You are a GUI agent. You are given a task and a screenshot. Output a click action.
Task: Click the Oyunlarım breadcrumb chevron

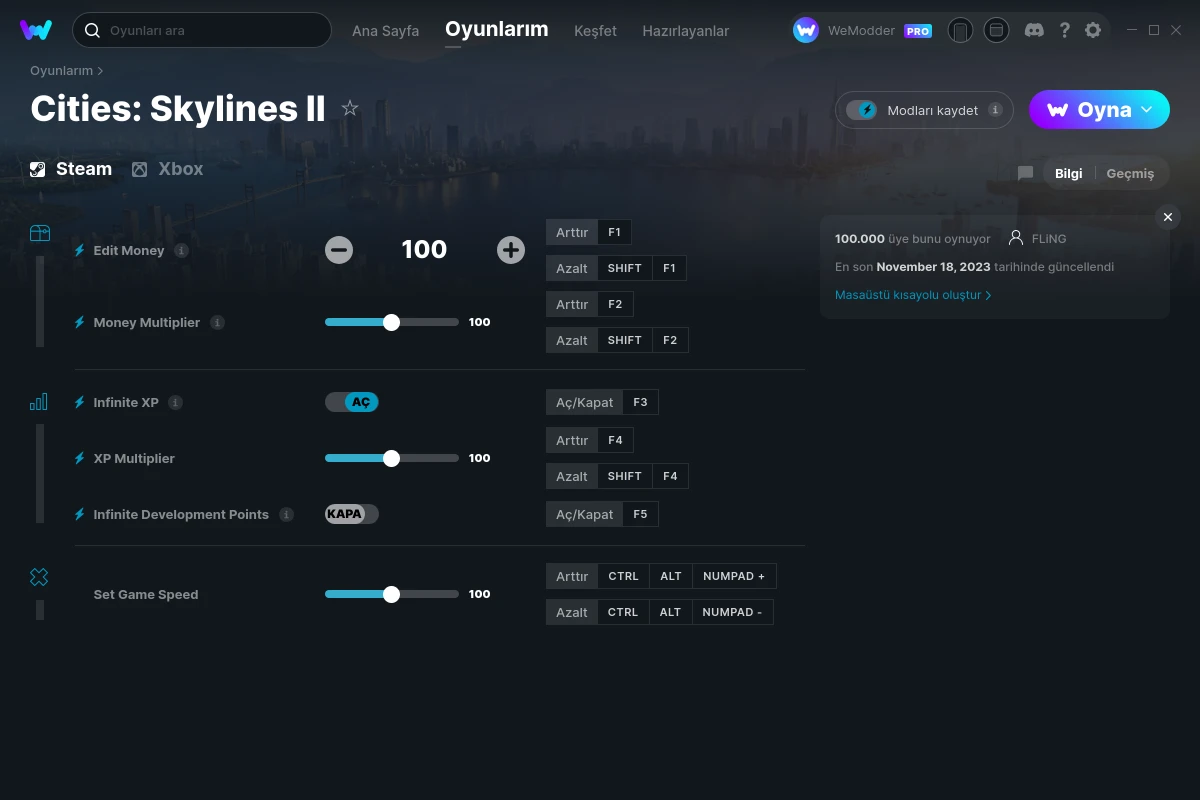(100, 71)
